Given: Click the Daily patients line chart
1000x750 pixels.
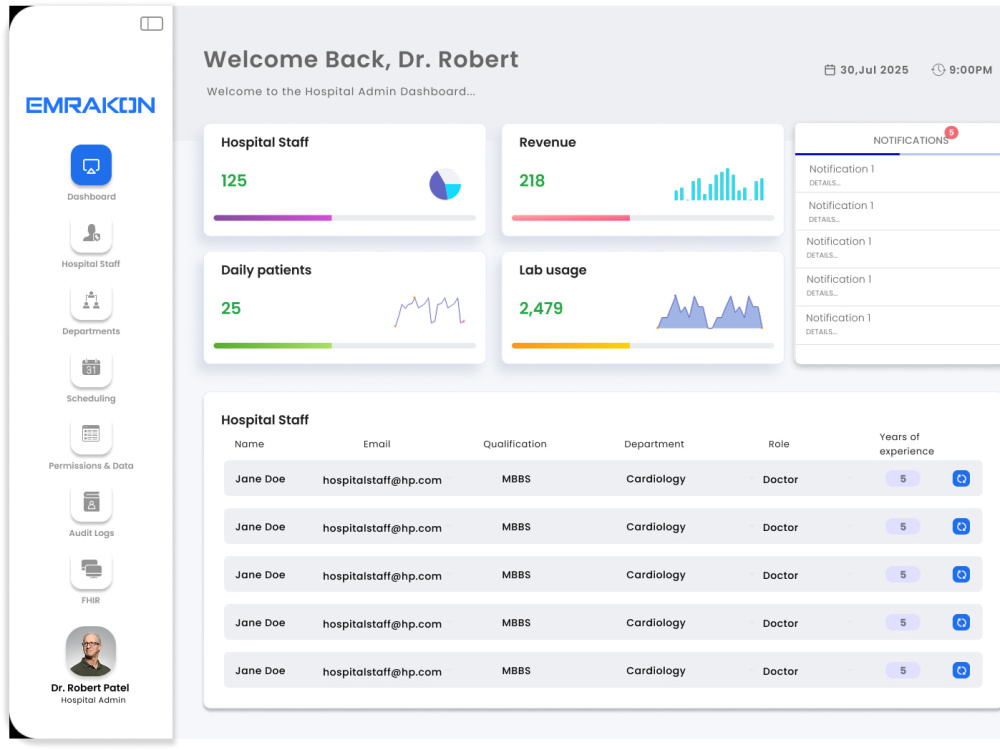Looking at the screenshot, I should coord(430,311).
